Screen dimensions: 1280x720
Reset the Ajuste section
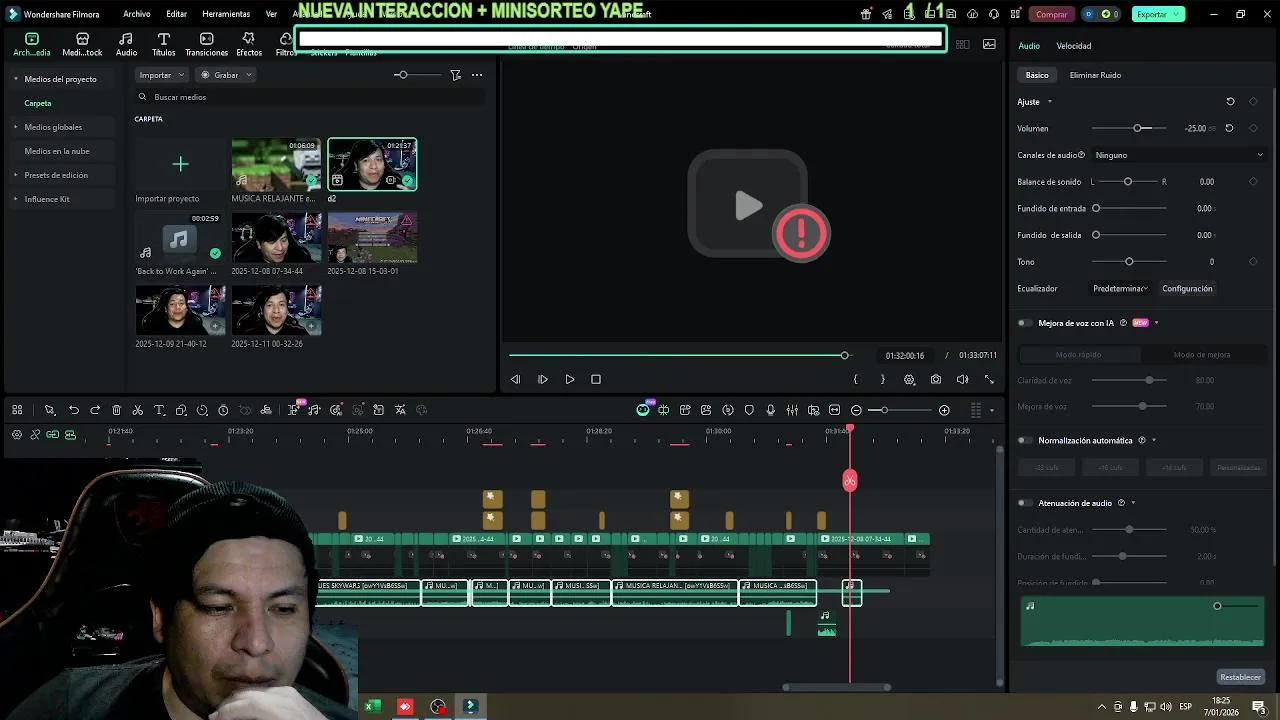[1230, 102]
